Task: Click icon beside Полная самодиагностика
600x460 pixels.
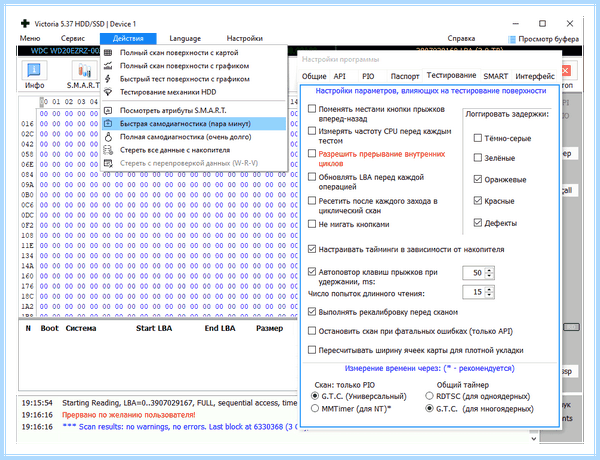Action: [108, 137]
